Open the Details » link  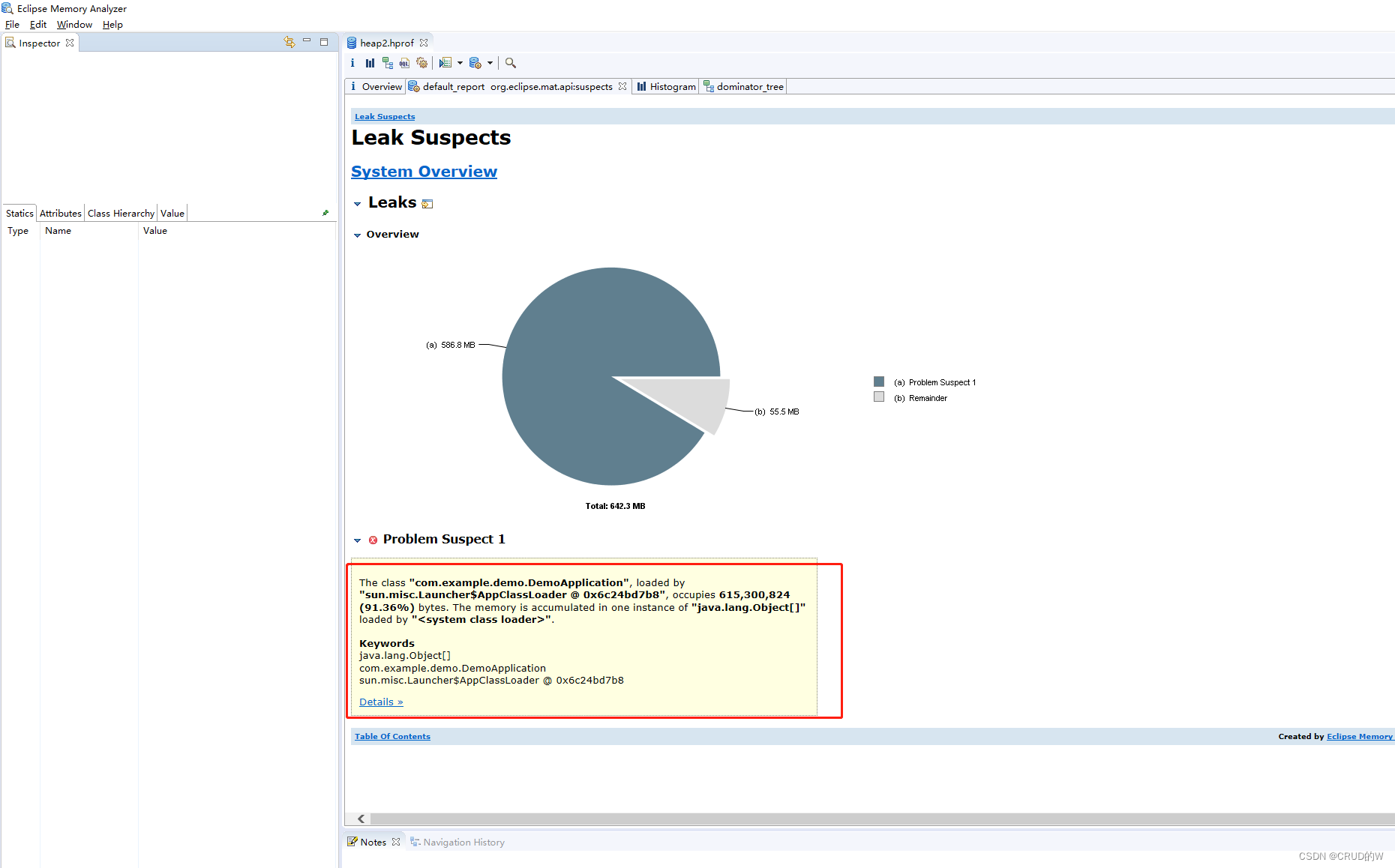point(381,702)
